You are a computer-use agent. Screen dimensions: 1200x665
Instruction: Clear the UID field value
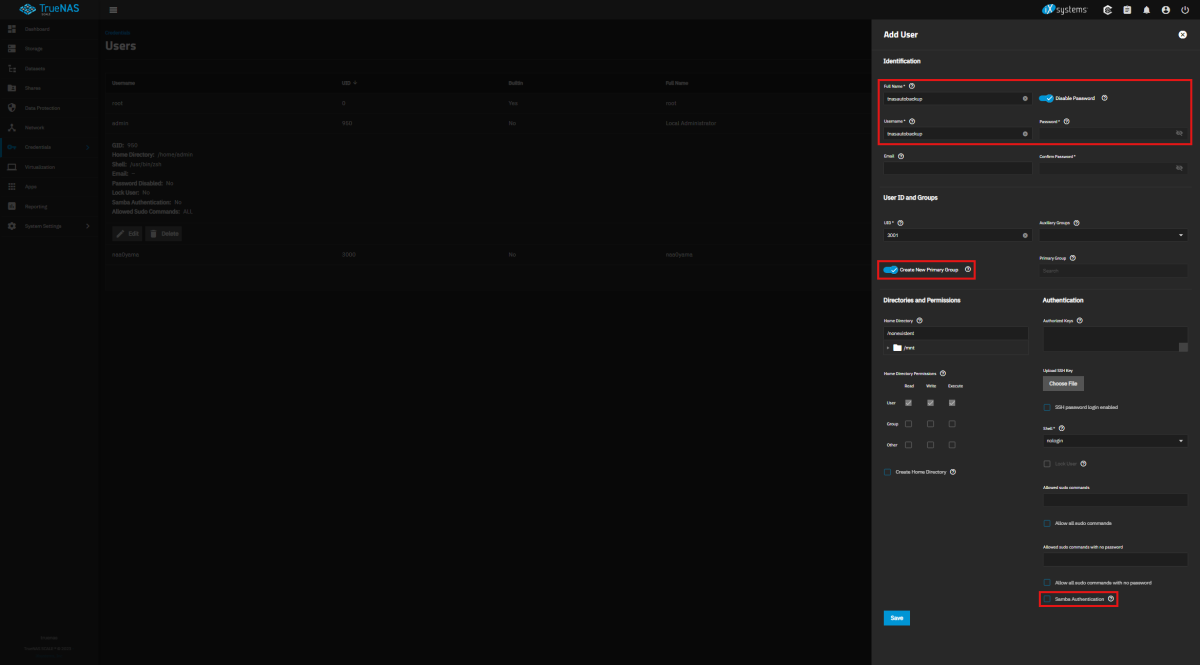tap(1025, 235)
